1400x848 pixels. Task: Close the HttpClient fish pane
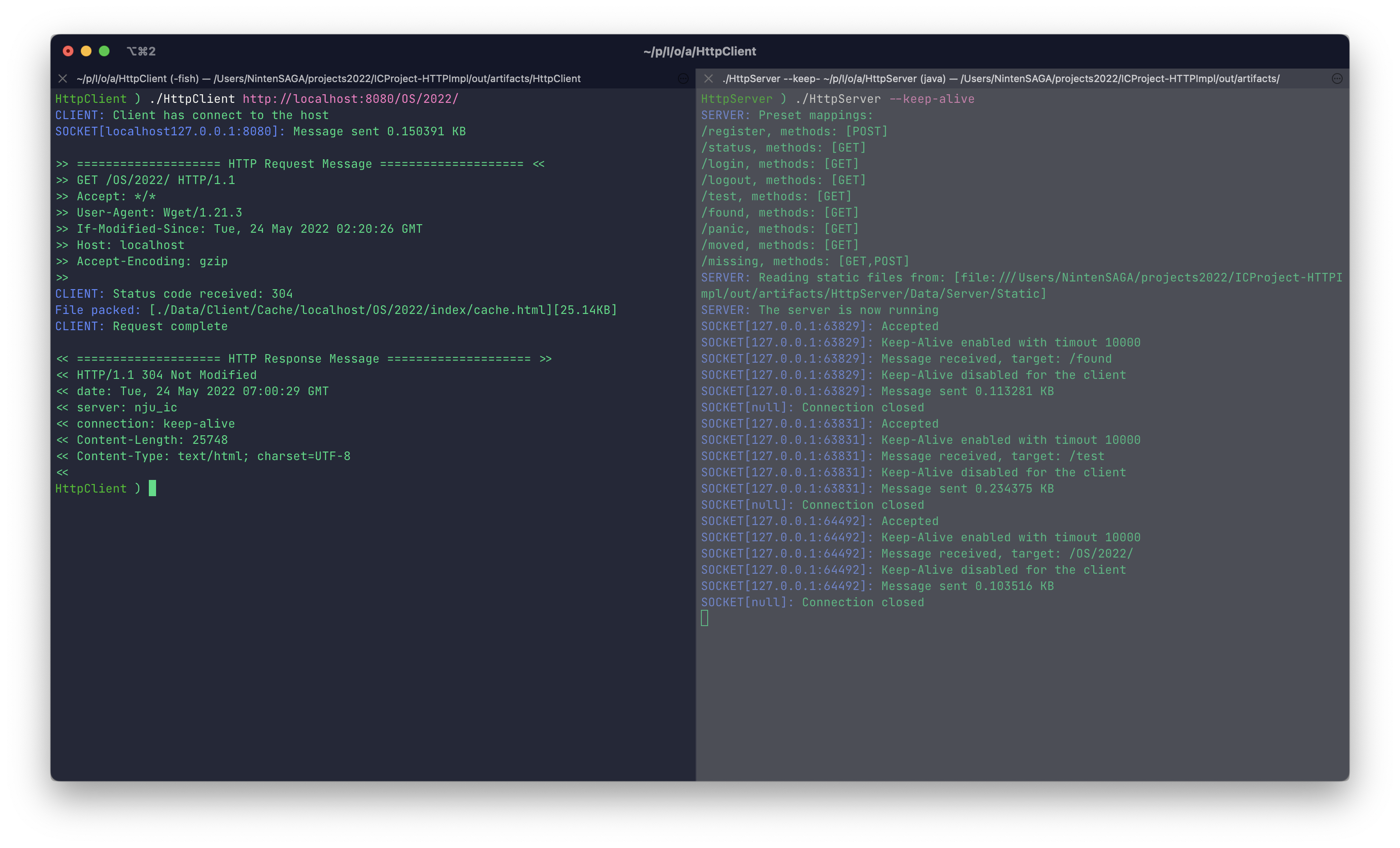pos(63,78)
